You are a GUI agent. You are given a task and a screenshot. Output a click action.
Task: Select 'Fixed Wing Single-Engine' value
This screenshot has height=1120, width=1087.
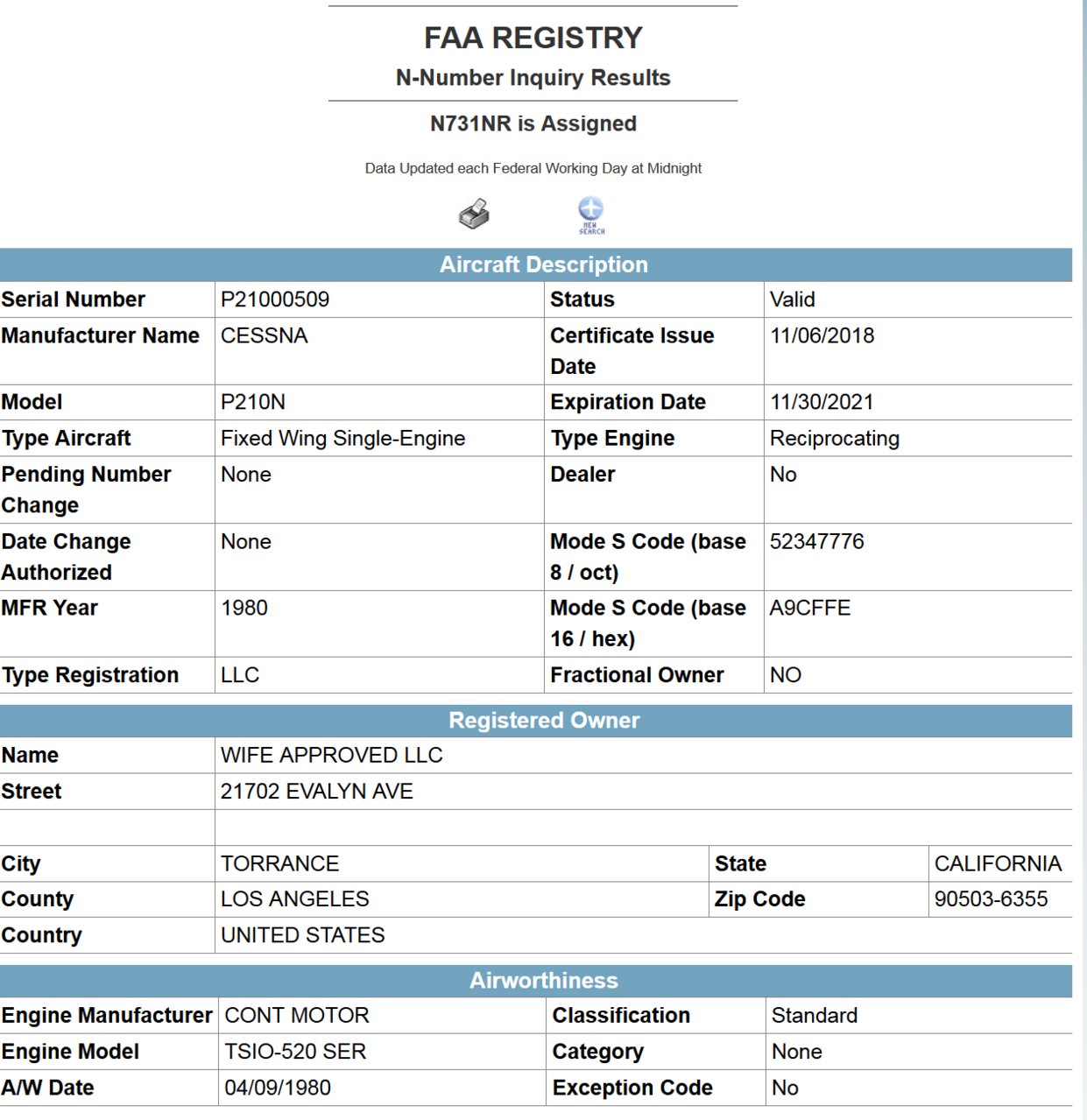click(x=343, y=439)
